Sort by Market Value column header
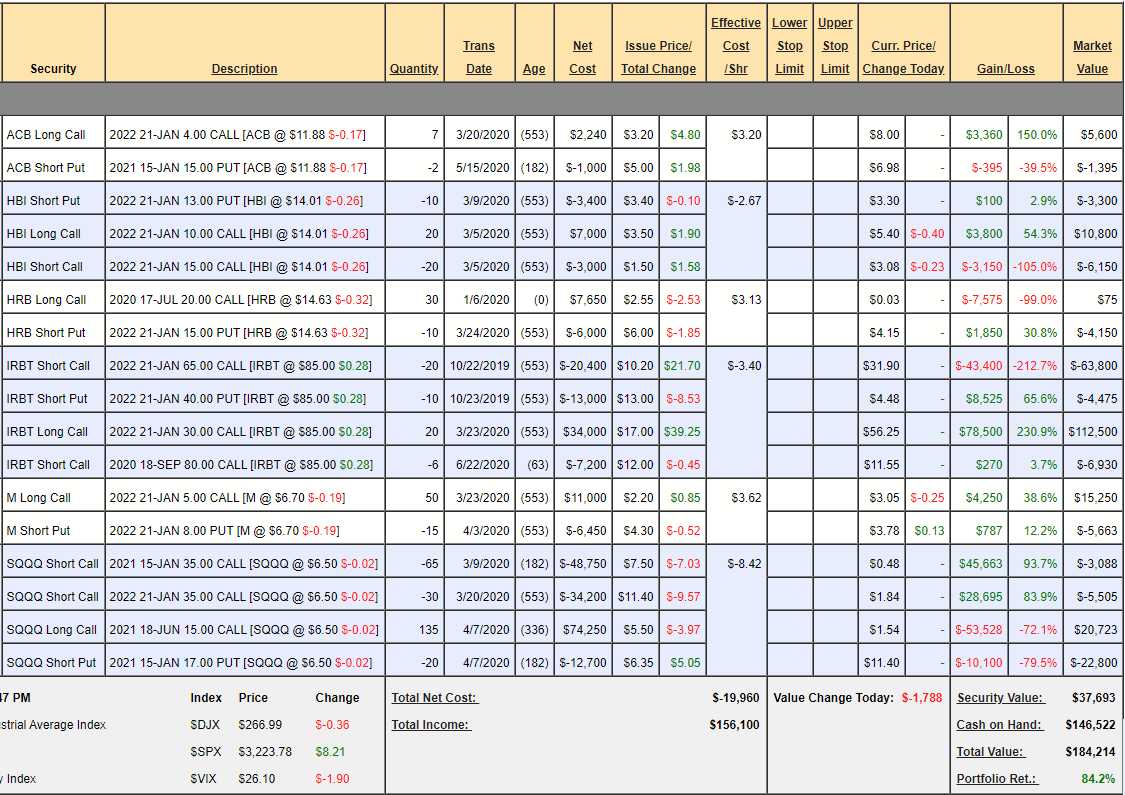1125x795 pixels. (x=1092, y=57)
